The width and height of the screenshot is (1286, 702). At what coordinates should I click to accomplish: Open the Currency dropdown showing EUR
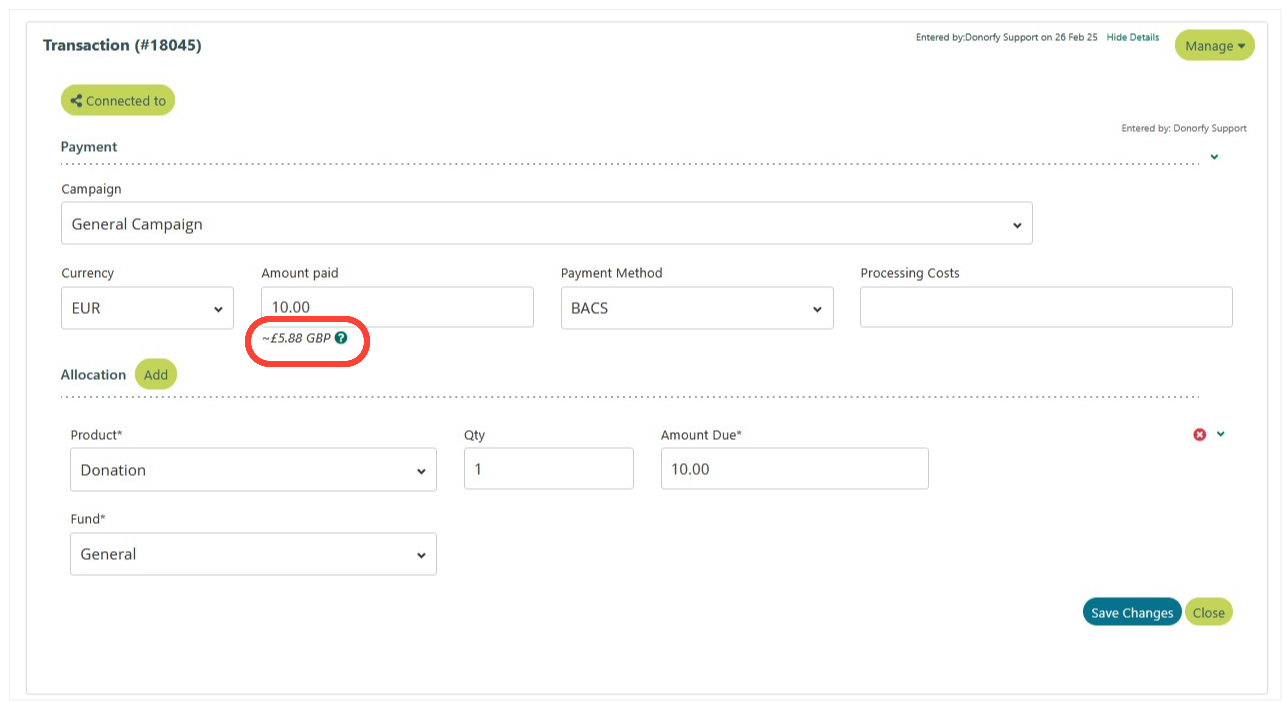(147, 308)
